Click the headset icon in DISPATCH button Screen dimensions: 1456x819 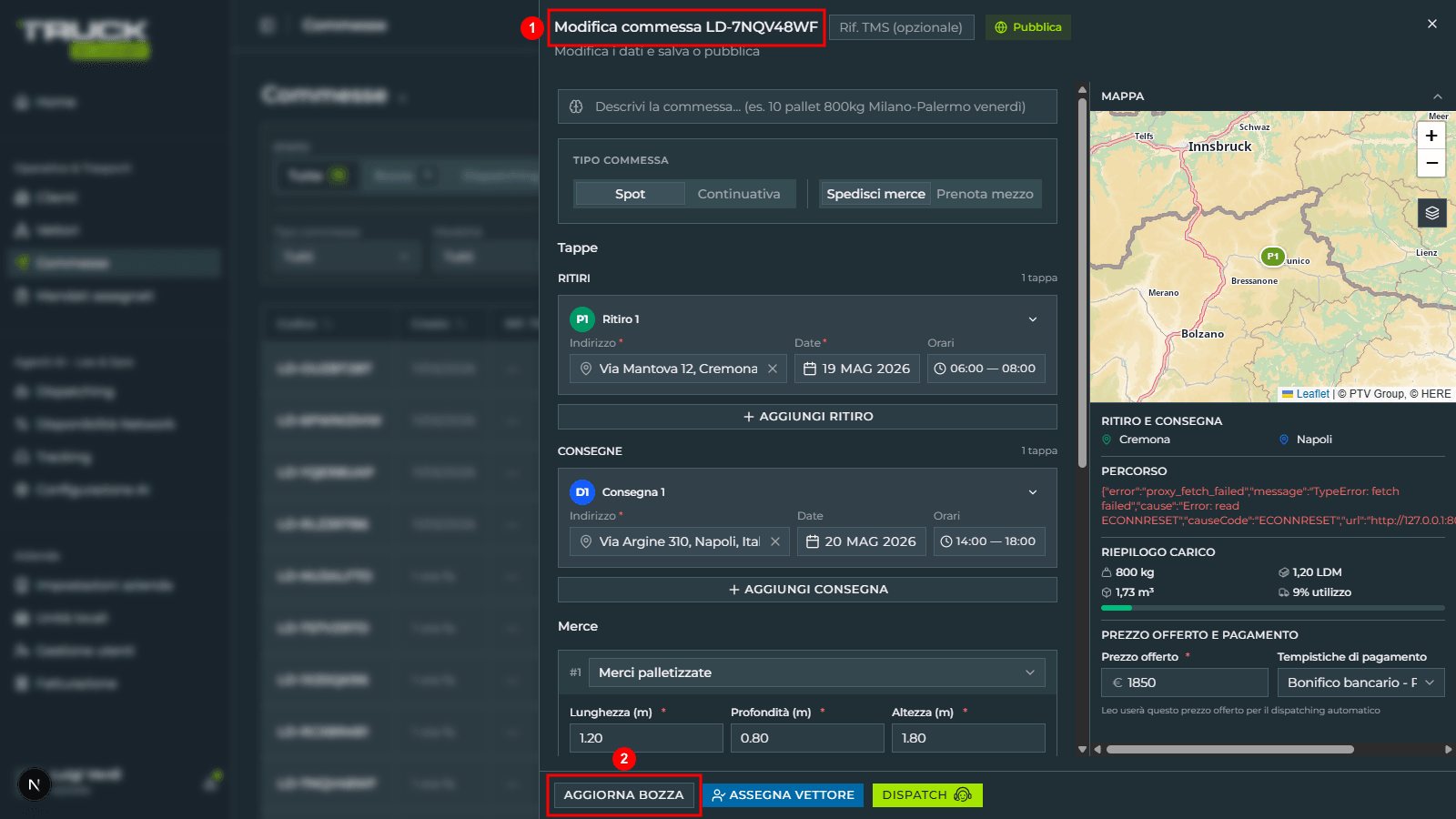pos(963,795)
